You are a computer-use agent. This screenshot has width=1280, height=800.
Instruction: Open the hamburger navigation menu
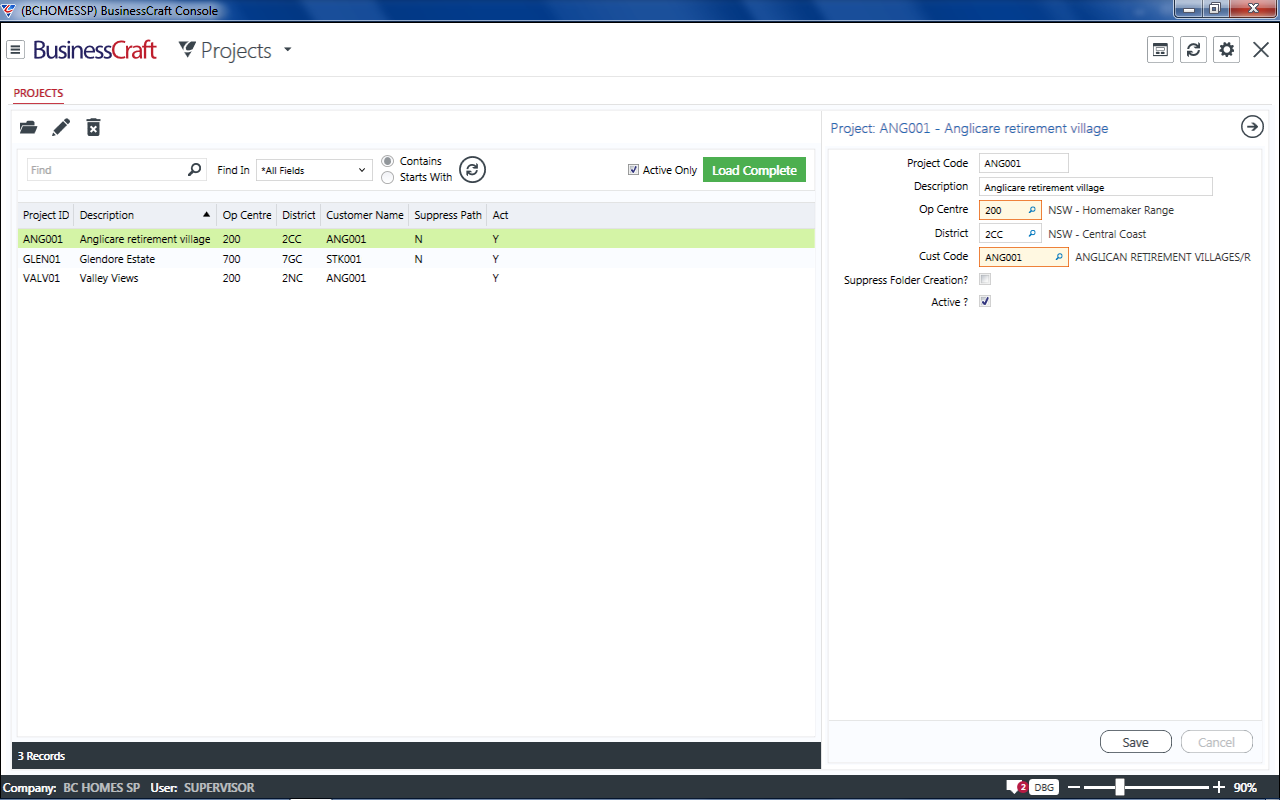point(15,50)
